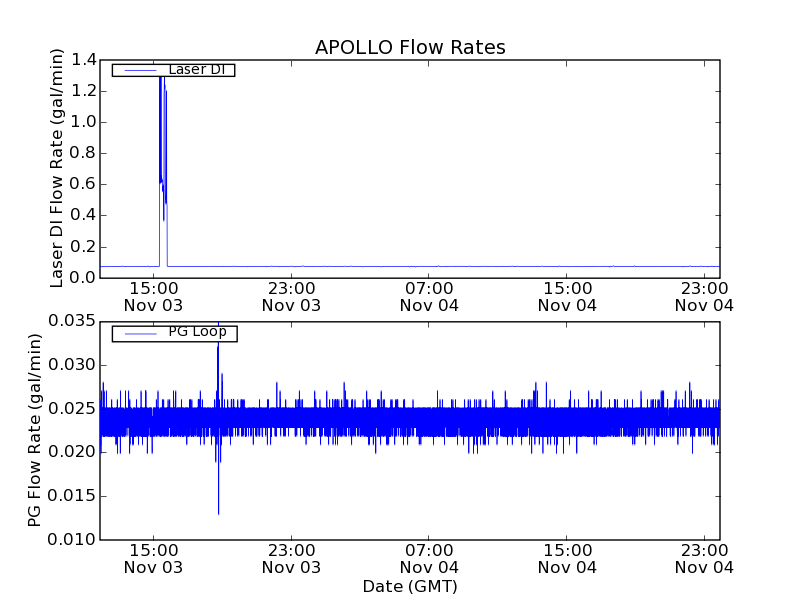Click Laser DI plot's '15:00 Nov 03' tick label

(153, 297)
